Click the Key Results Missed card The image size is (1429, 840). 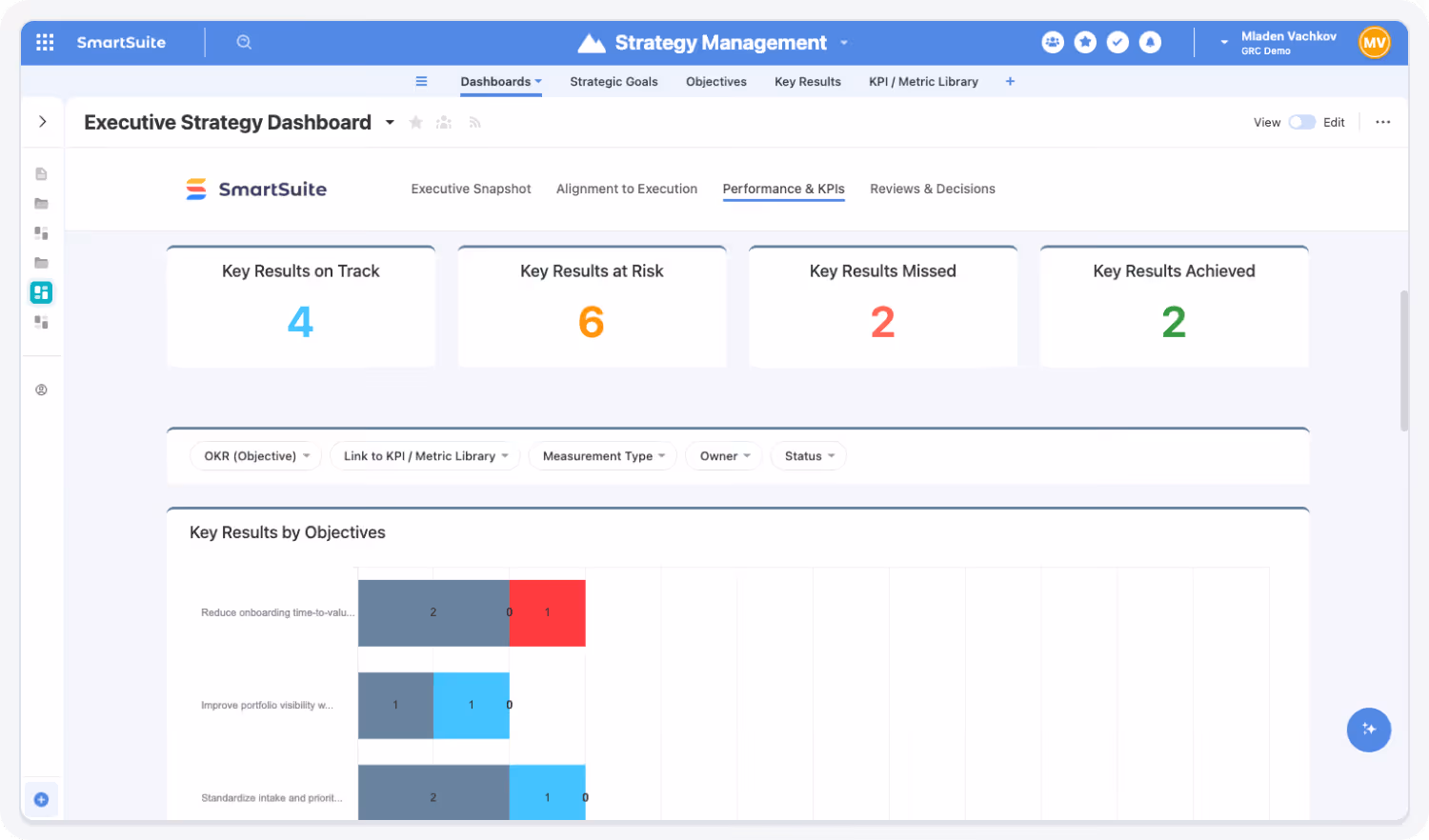[x=883, y=307]
